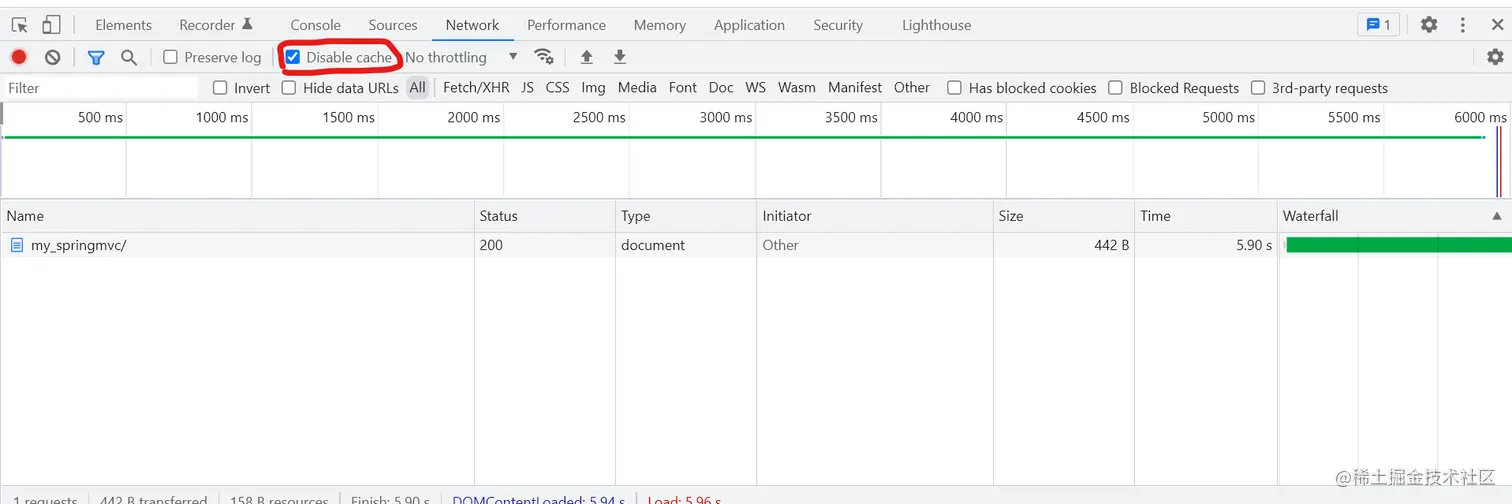The height and width of the screenshot is (504, 1512).
Task: Sort requests by Status column
Action: pyautogui.click(x=545, y=216)
